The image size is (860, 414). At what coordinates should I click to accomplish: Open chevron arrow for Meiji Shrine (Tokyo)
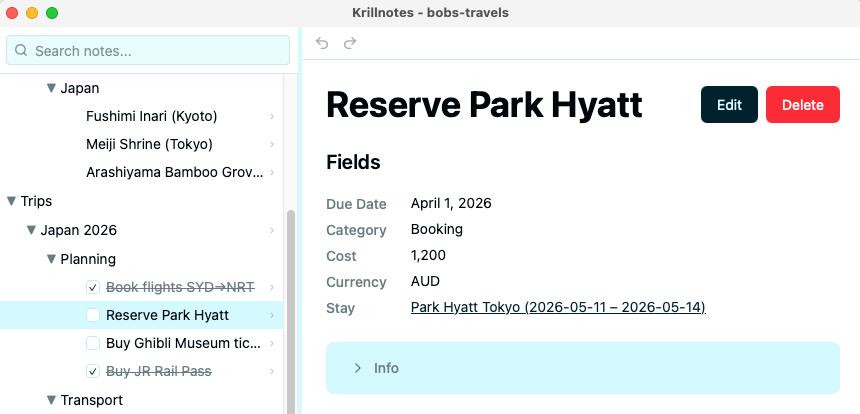272,144
